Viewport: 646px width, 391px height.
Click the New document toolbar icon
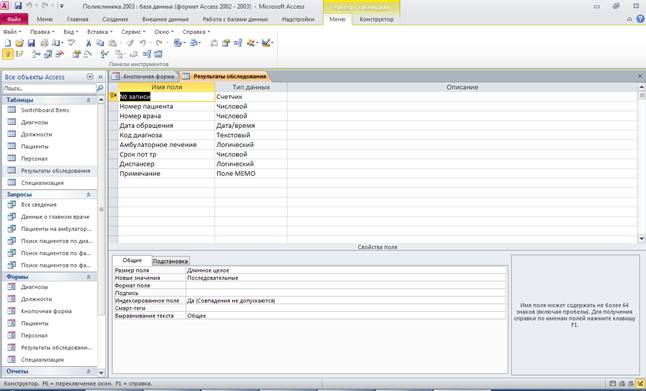coord(8,43)
